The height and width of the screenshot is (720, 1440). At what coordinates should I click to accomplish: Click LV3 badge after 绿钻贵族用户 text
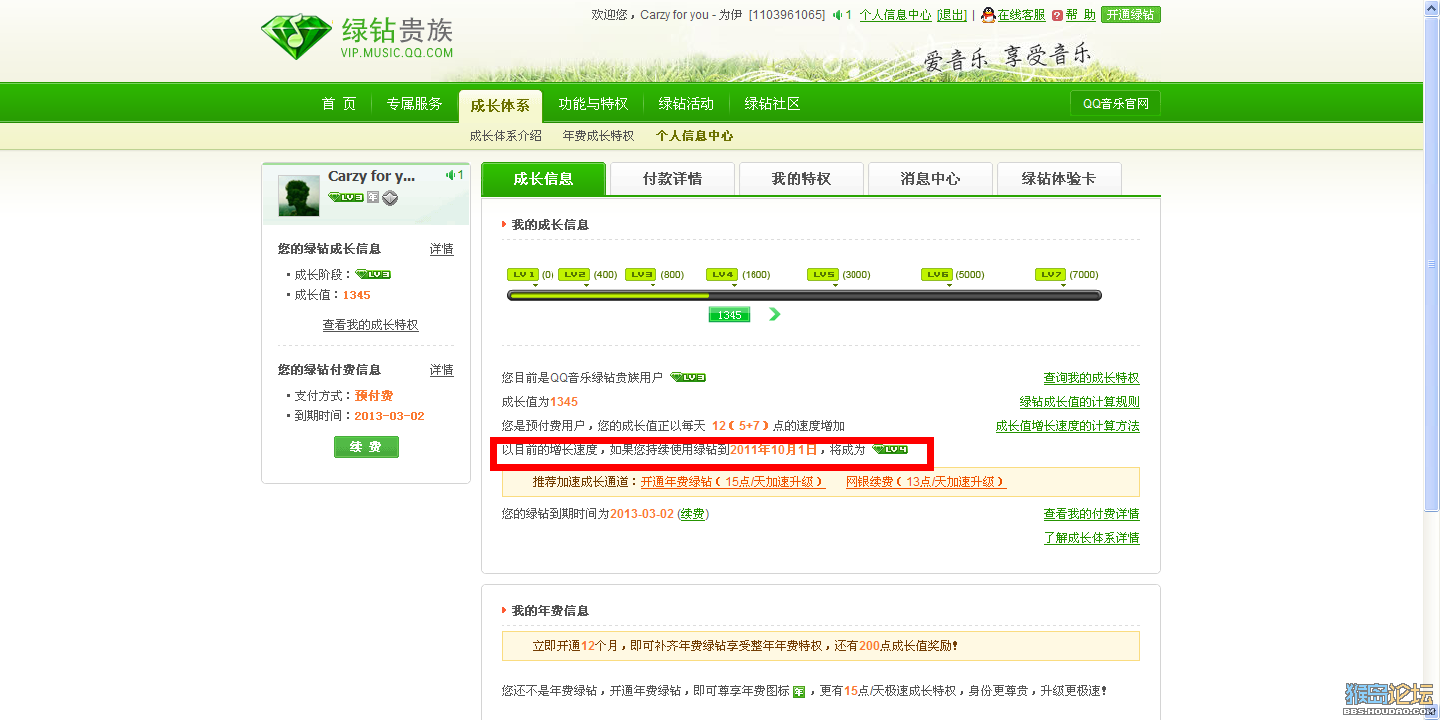click(688, 377)
